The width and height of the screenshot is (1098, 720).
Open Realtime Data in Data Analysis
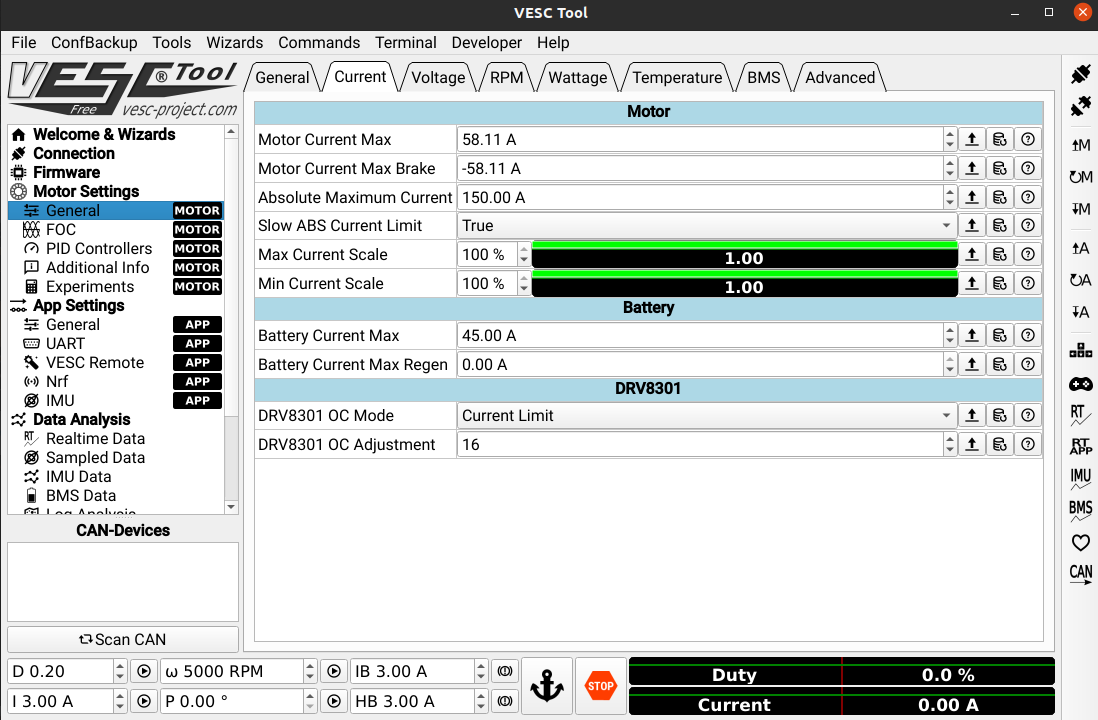pos(95,438)
